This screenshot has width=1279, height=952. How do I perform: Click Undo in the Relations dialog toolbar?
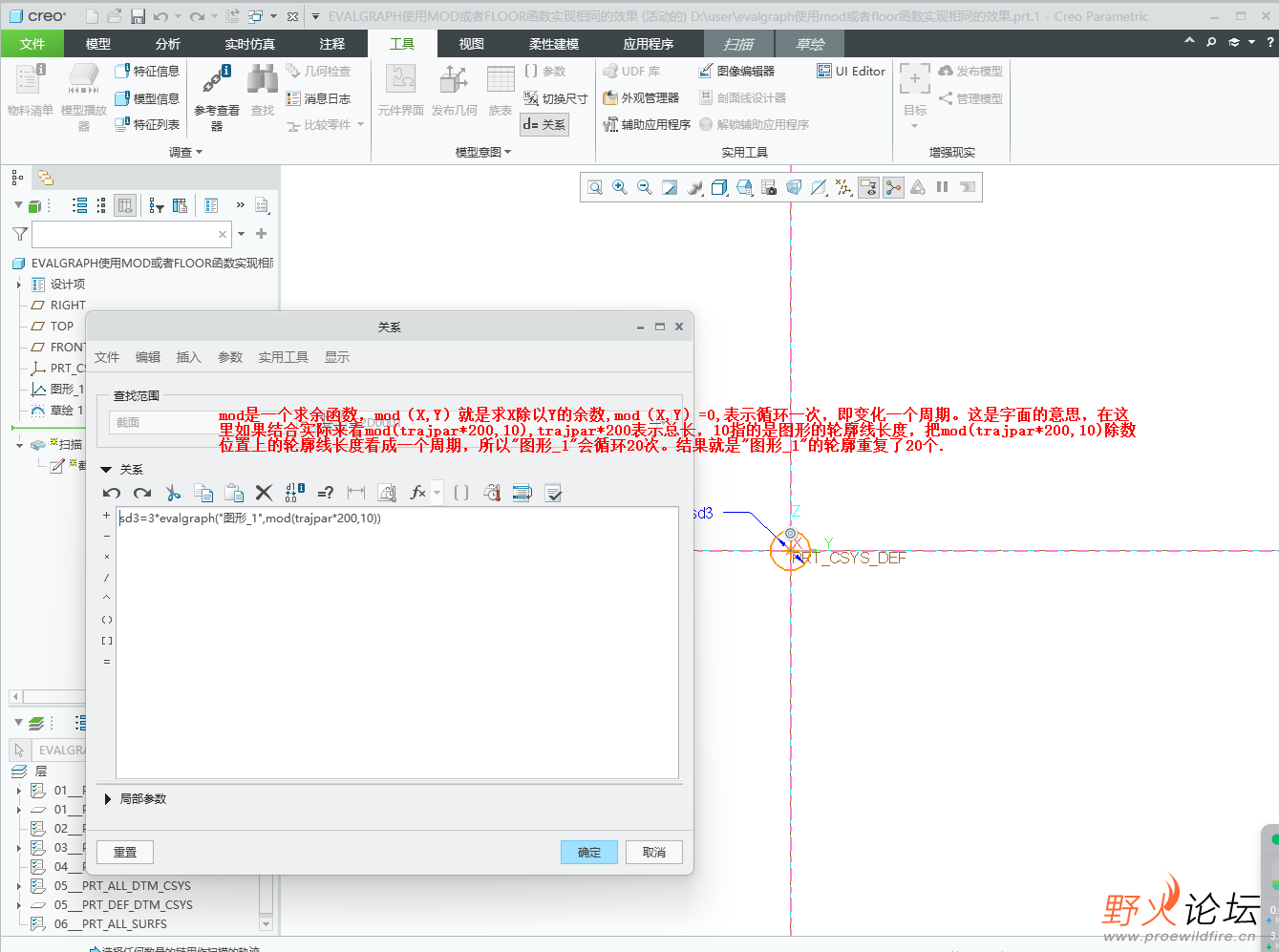(x=112, y=493)
